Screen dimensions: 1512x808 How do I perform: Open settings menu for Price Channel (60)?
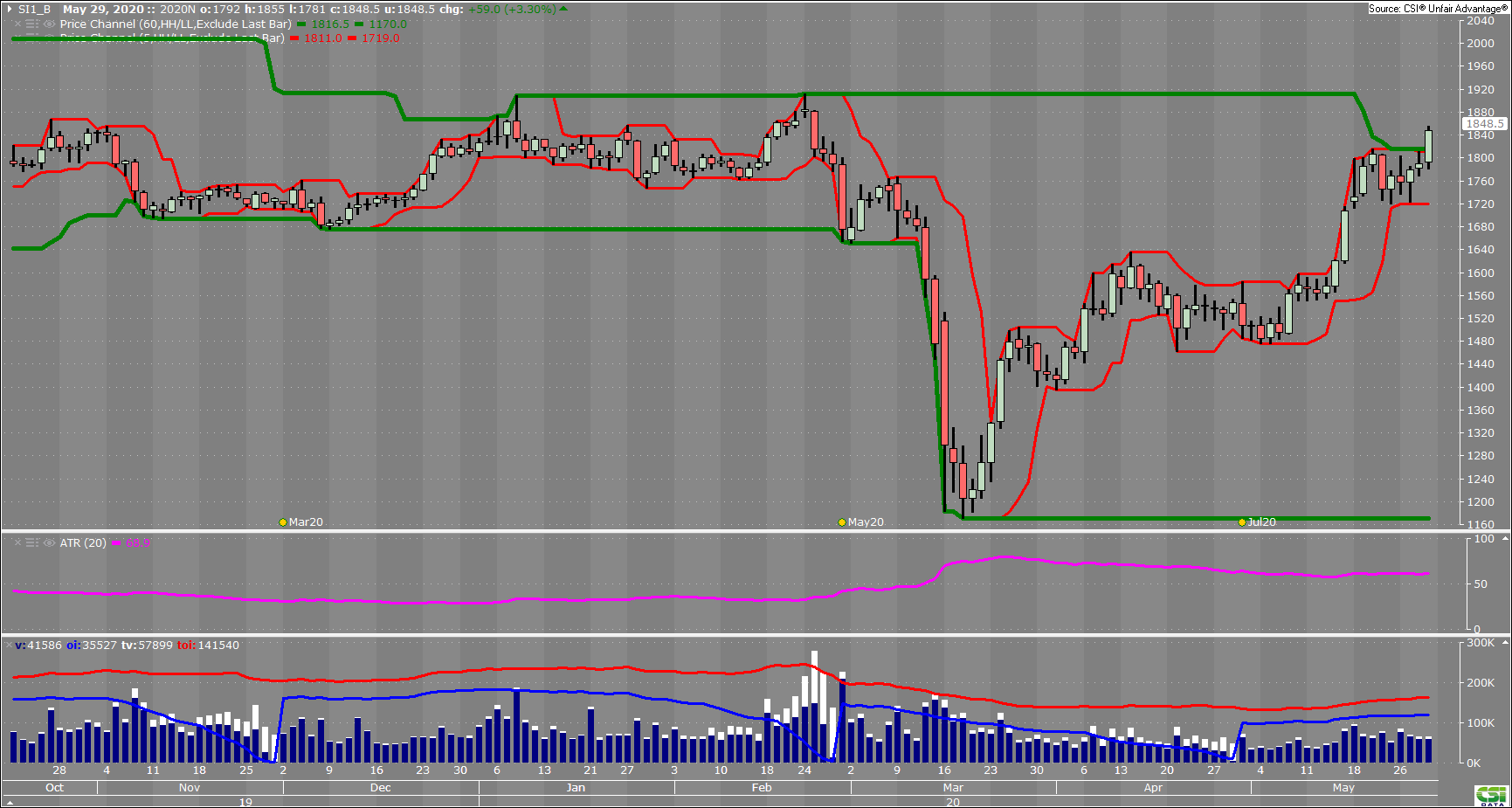(32, 24)
